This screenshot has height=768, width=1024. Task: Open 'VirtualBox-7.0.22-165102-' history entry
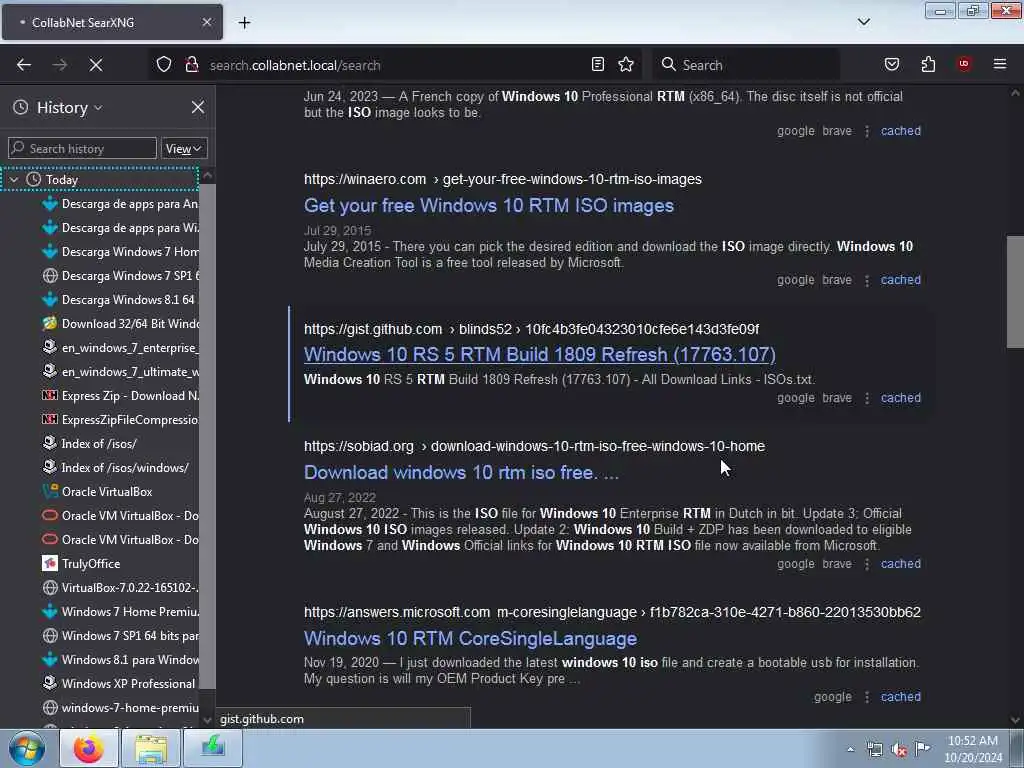click(x=120, y=588)
